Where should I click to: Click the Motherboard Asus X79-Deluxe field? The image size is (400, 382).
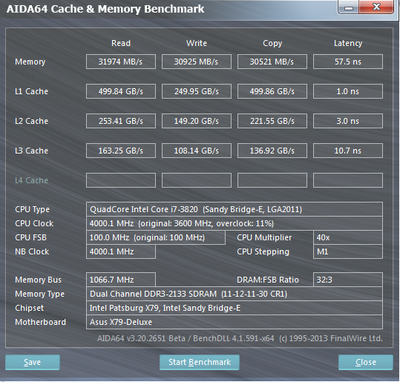pos(234,322)
